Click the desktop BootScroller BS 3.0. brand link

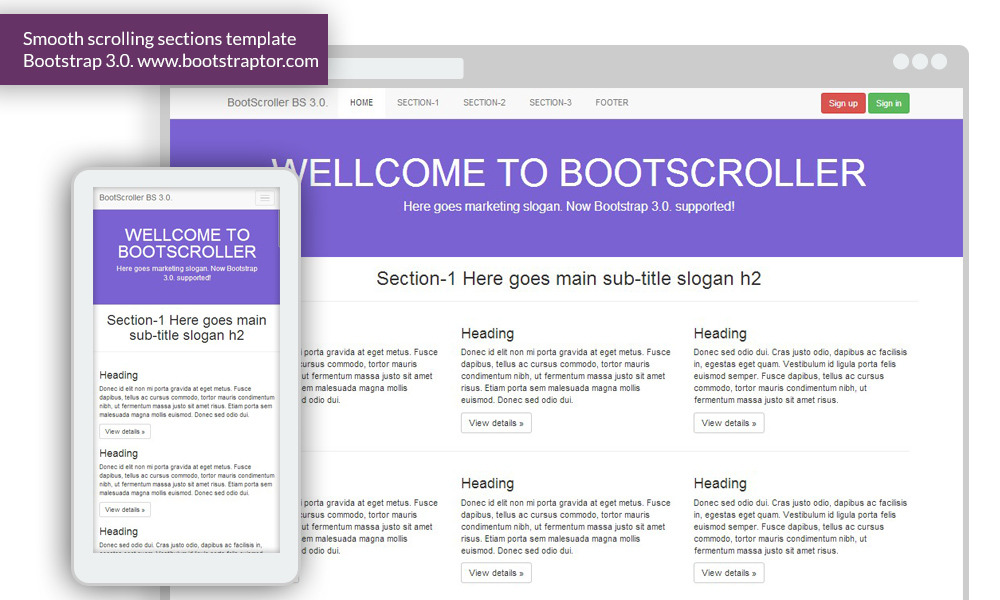coord(277,103)
